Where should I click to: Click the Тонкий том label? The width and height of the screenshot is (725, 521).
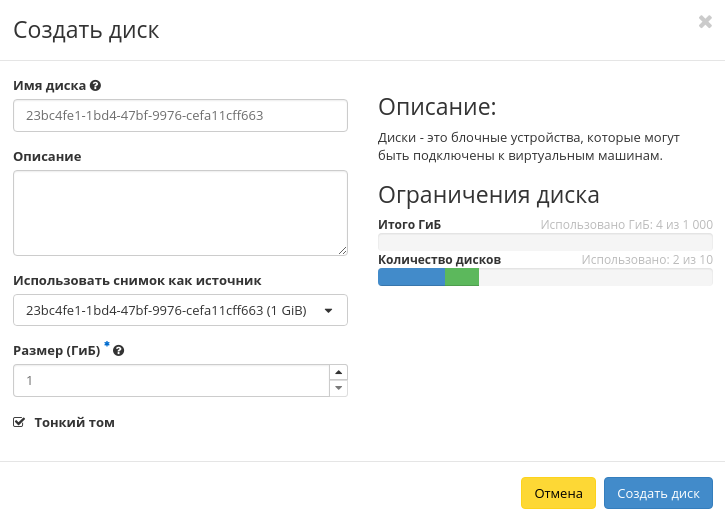(74, 422)
